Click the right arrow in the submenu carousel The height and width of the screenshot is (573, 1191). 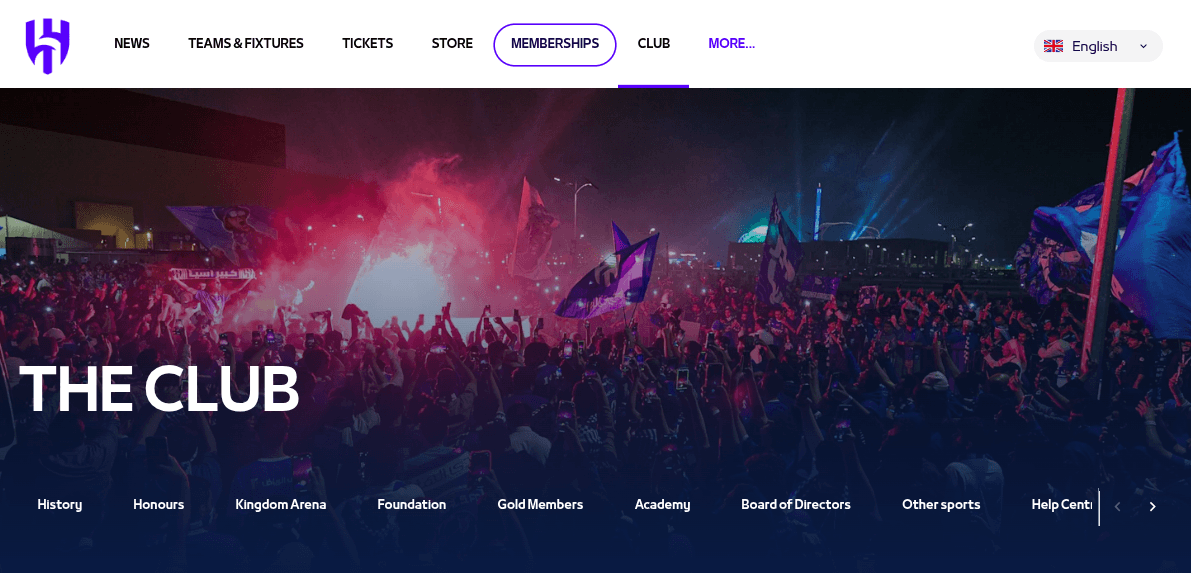(x=1152, y=507)
